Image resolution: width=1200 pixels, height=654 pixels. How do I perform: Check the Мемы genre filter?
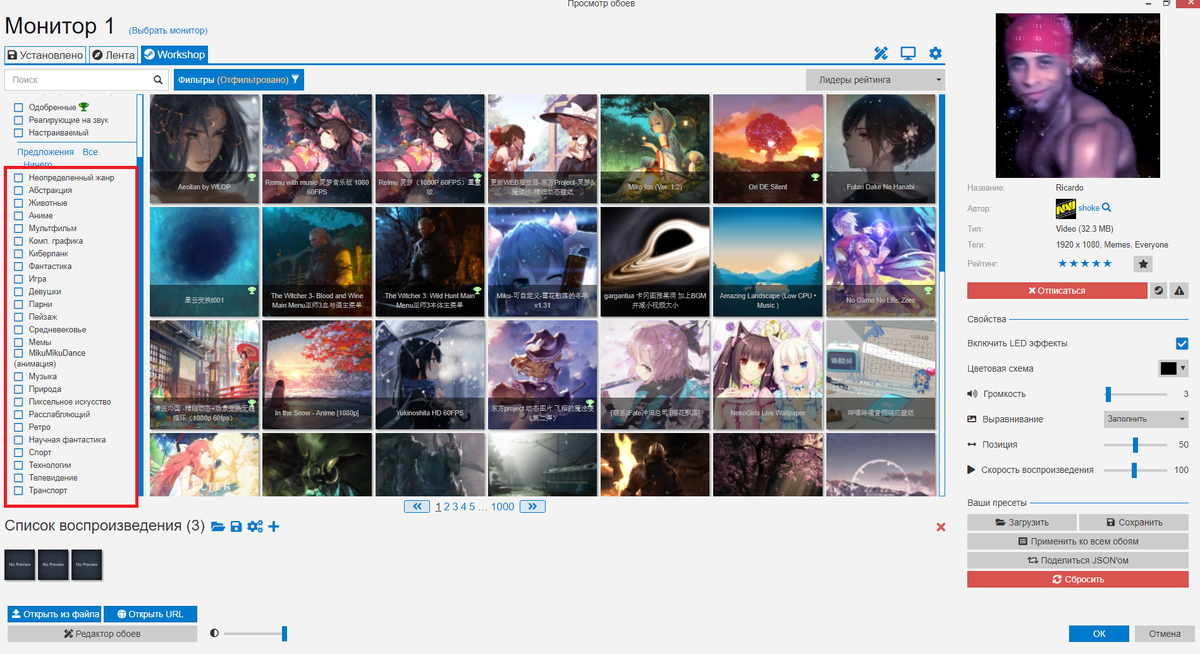(x=19, y=342)
